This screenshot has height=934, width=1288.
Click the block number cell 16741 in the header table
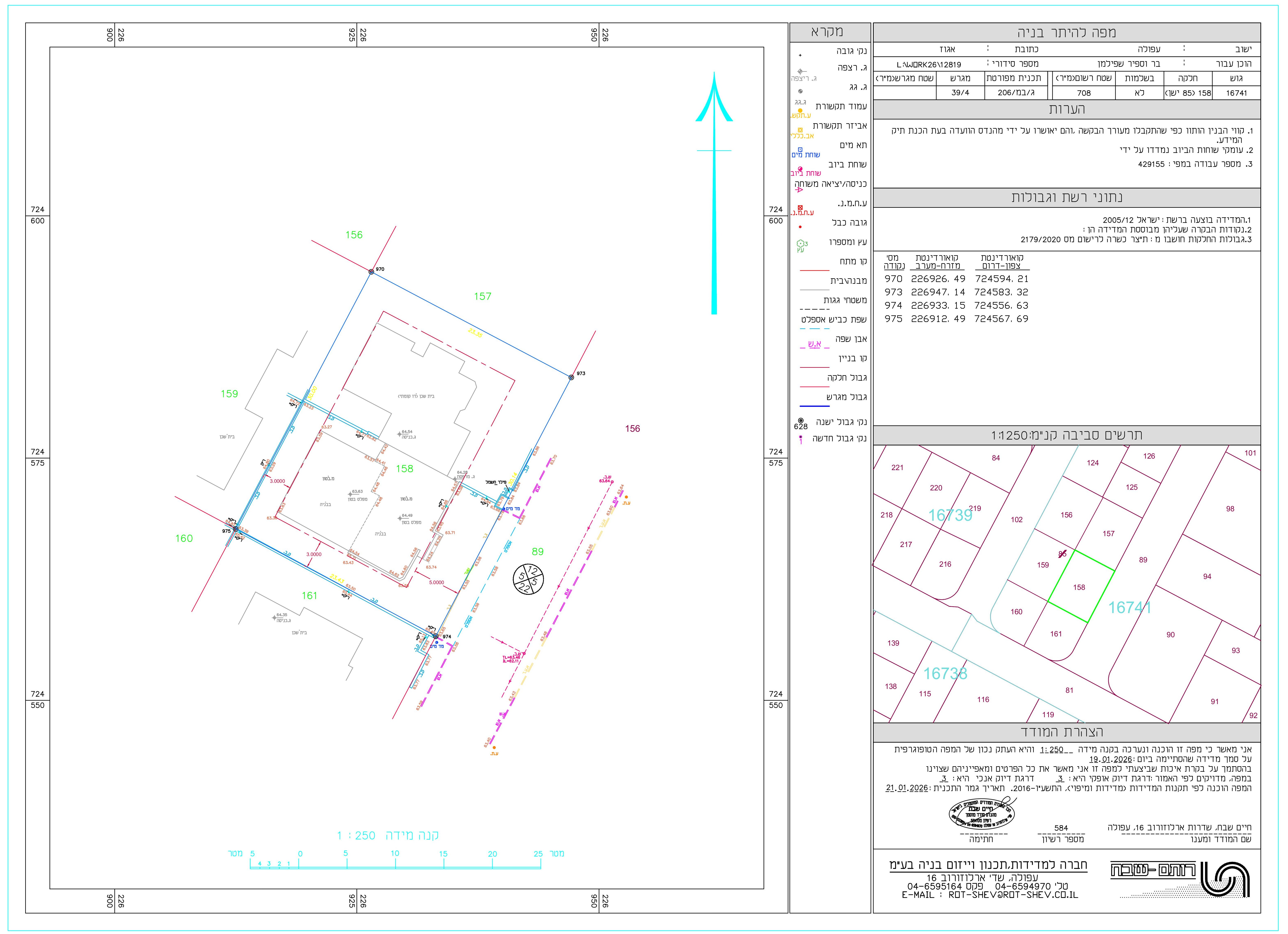click(1236, 93)
